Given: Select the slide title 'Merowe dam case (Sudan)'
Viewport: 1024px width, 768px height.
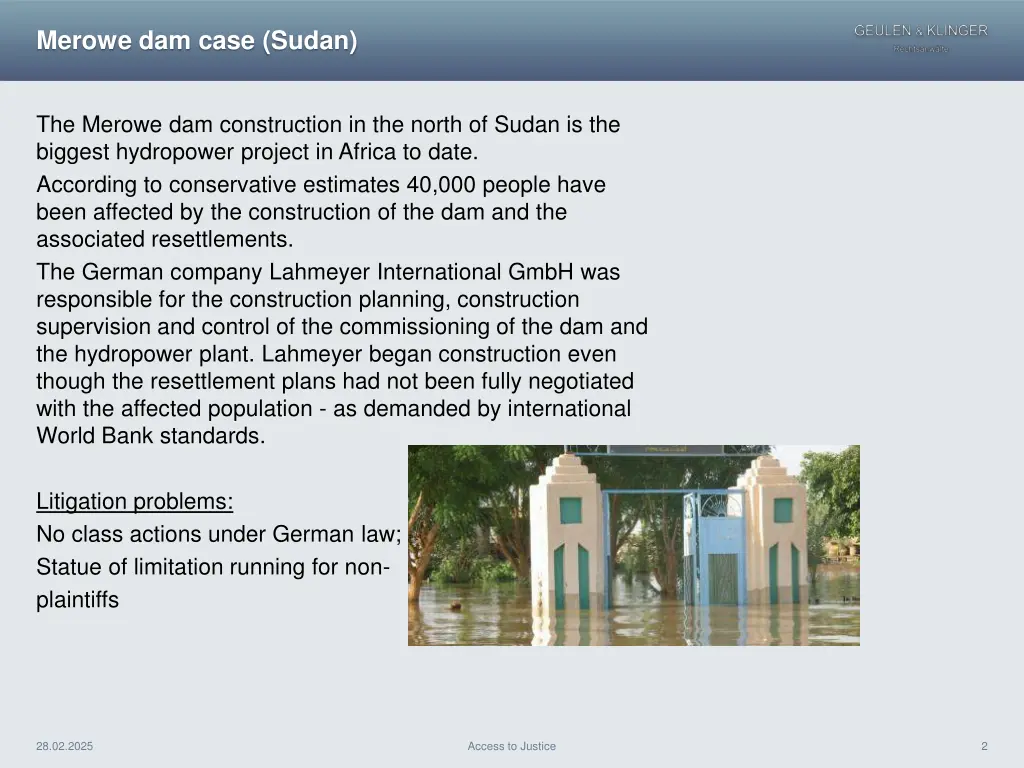Looking at the screenshot, I should pos(196,42).
